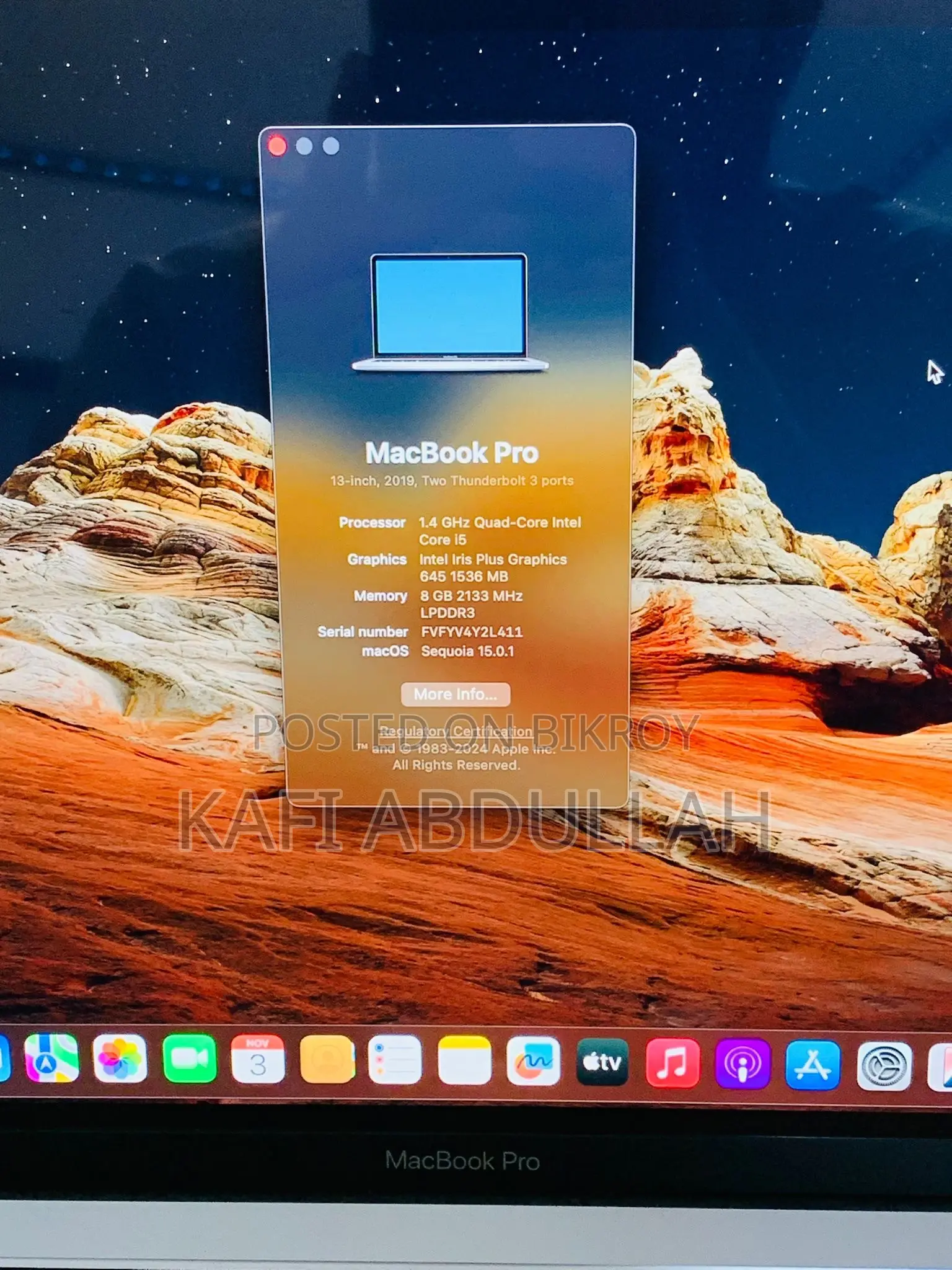952x1270 pixels.
Task: Launch Contacts from the Dock
Action: (327, 1059)
